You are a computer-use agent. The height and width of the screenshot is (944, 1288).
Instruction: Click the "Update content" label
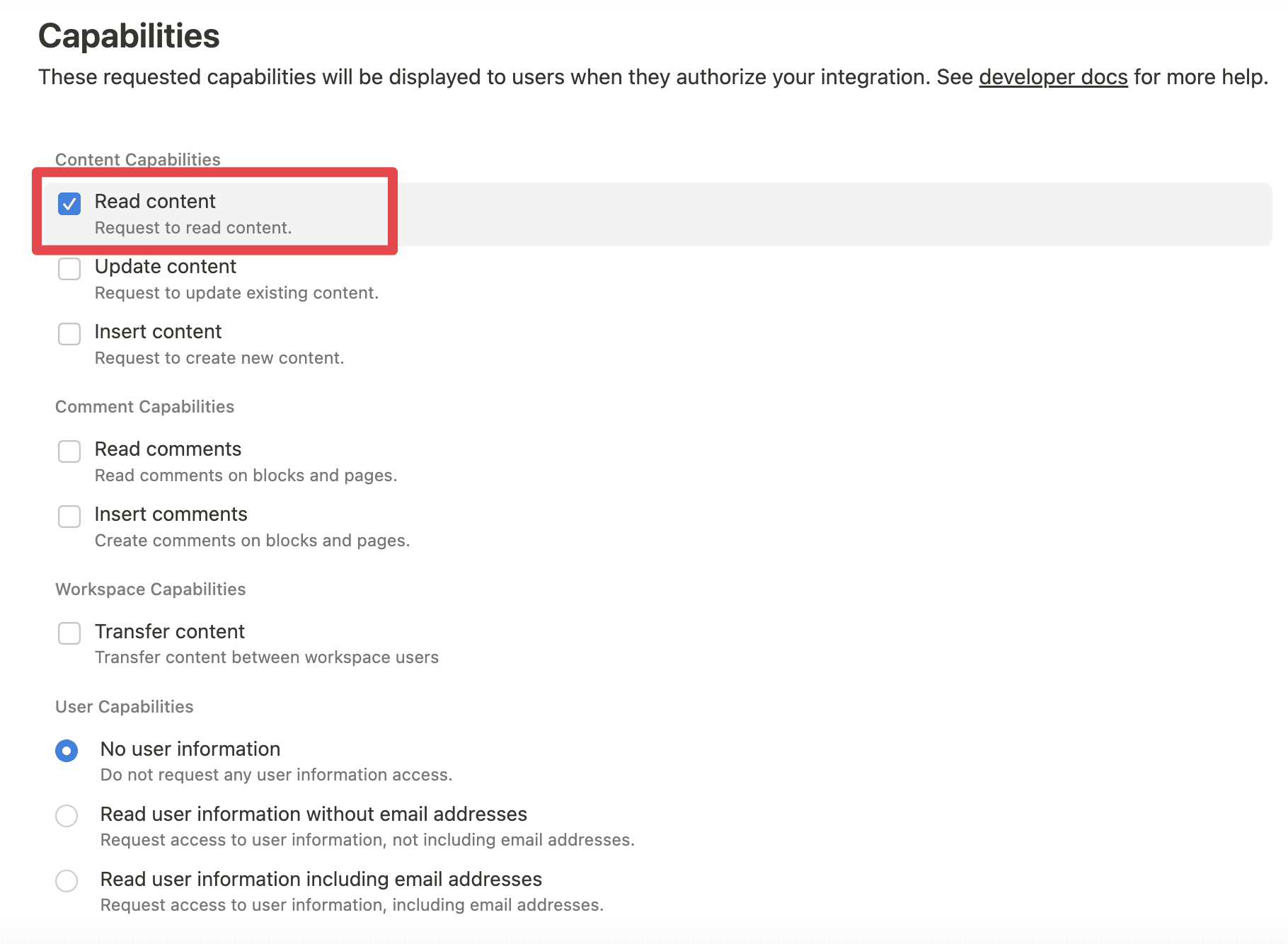[x=166, y=267]
